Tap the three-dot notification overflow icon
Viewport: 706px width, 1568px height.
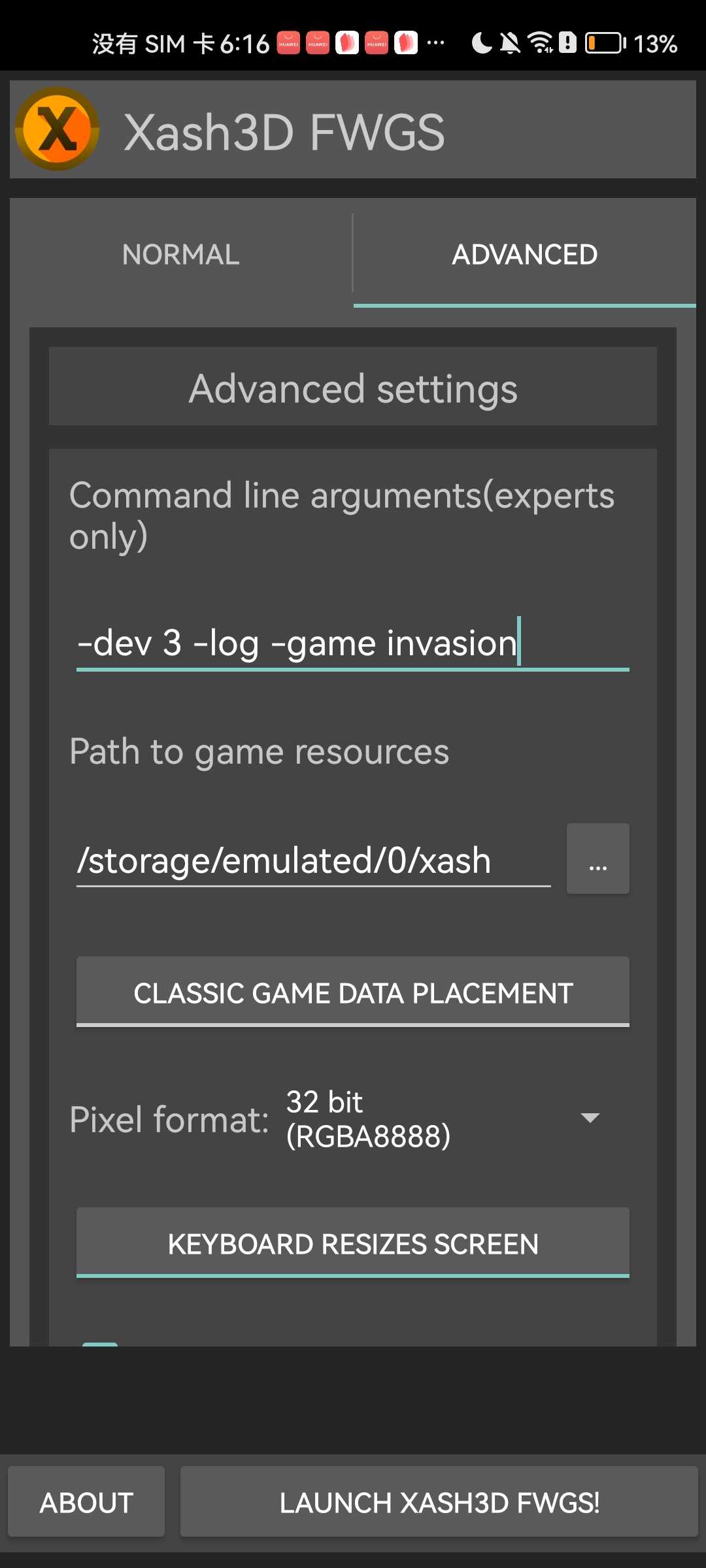pos(435,43)
